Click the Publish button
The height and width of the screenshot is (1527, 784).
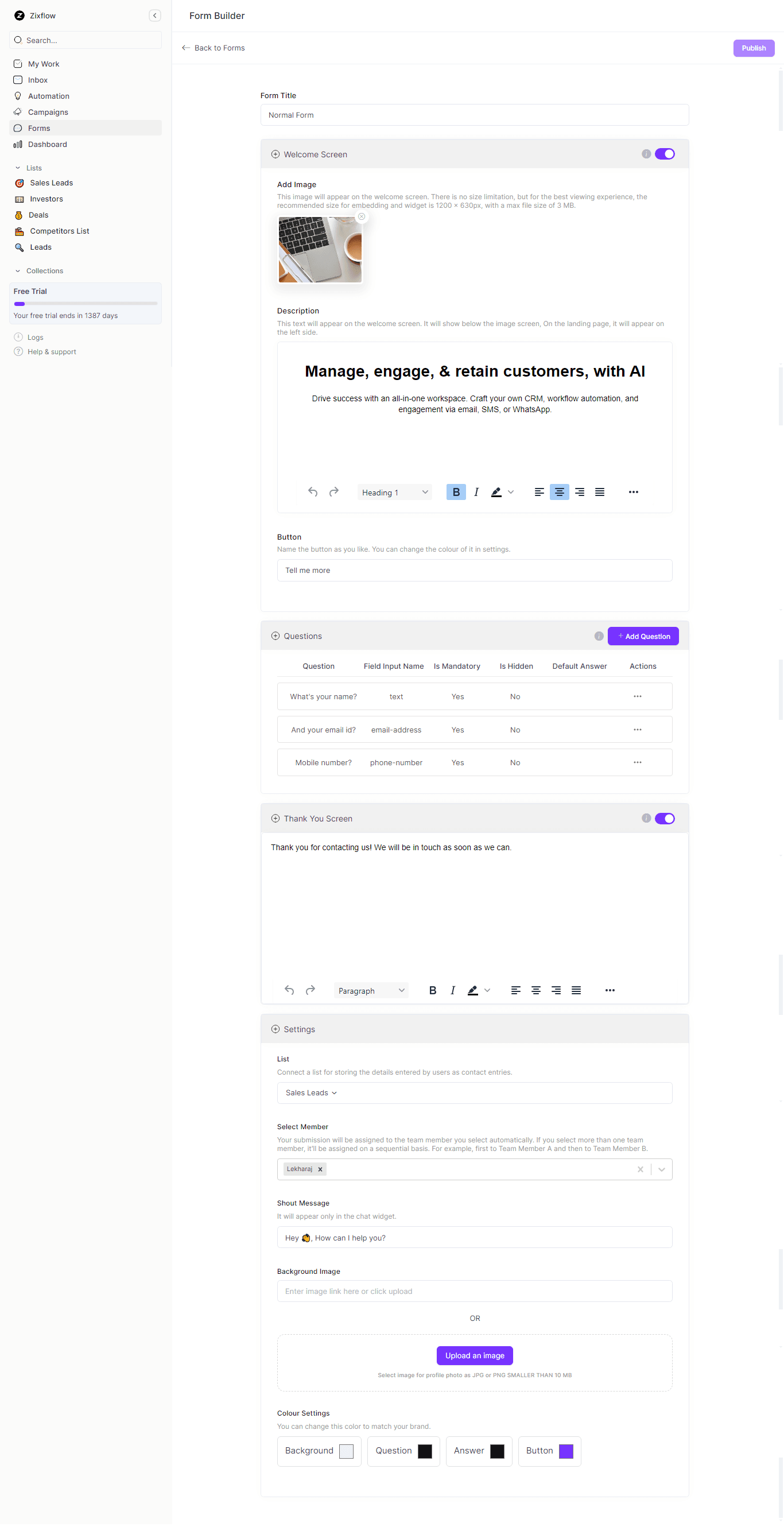[753, 48]
